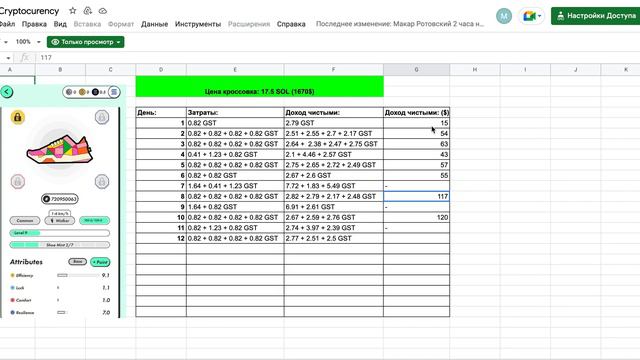
Task: Click the Base attributes button
Action: [x=78, y=262]
